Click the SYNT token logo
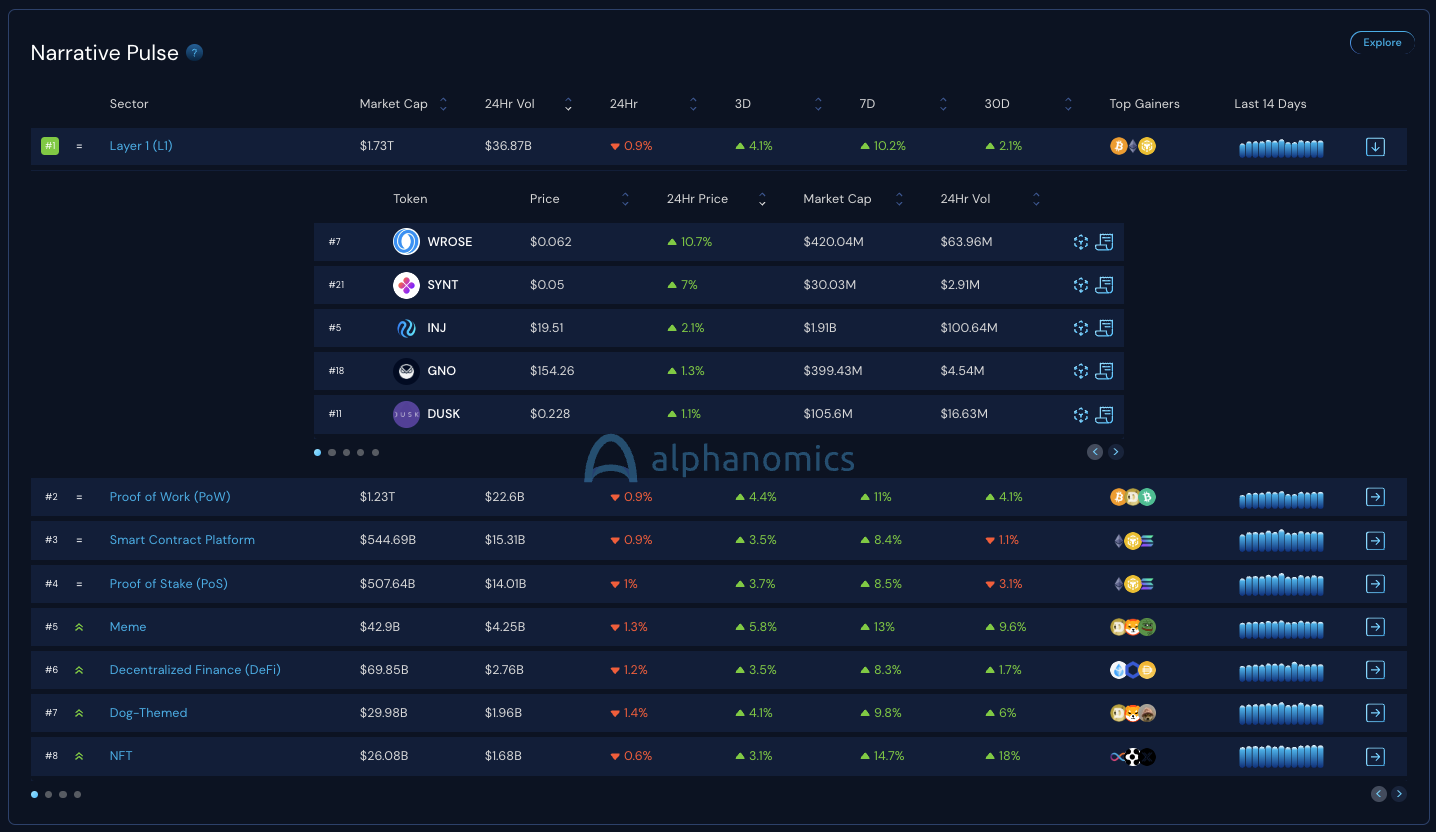 406,285
